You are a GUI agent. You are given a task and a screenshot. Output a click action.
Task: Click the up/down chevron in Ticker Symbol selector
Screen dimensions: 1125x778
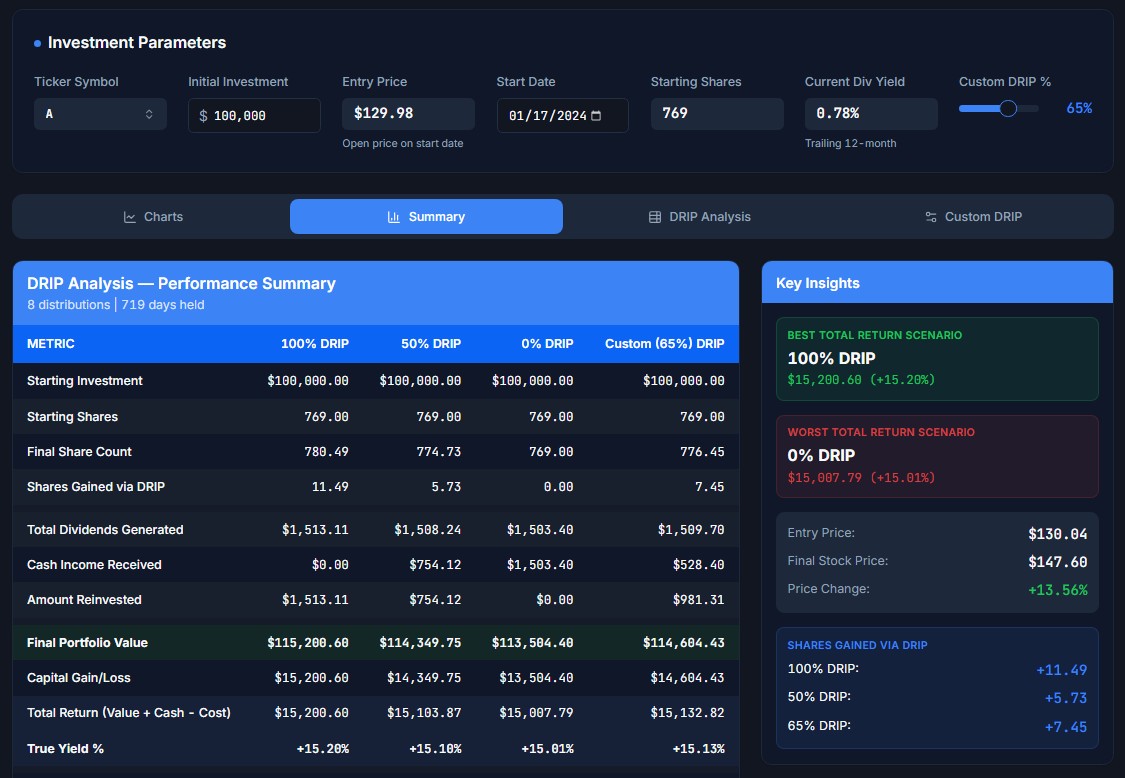149,114
